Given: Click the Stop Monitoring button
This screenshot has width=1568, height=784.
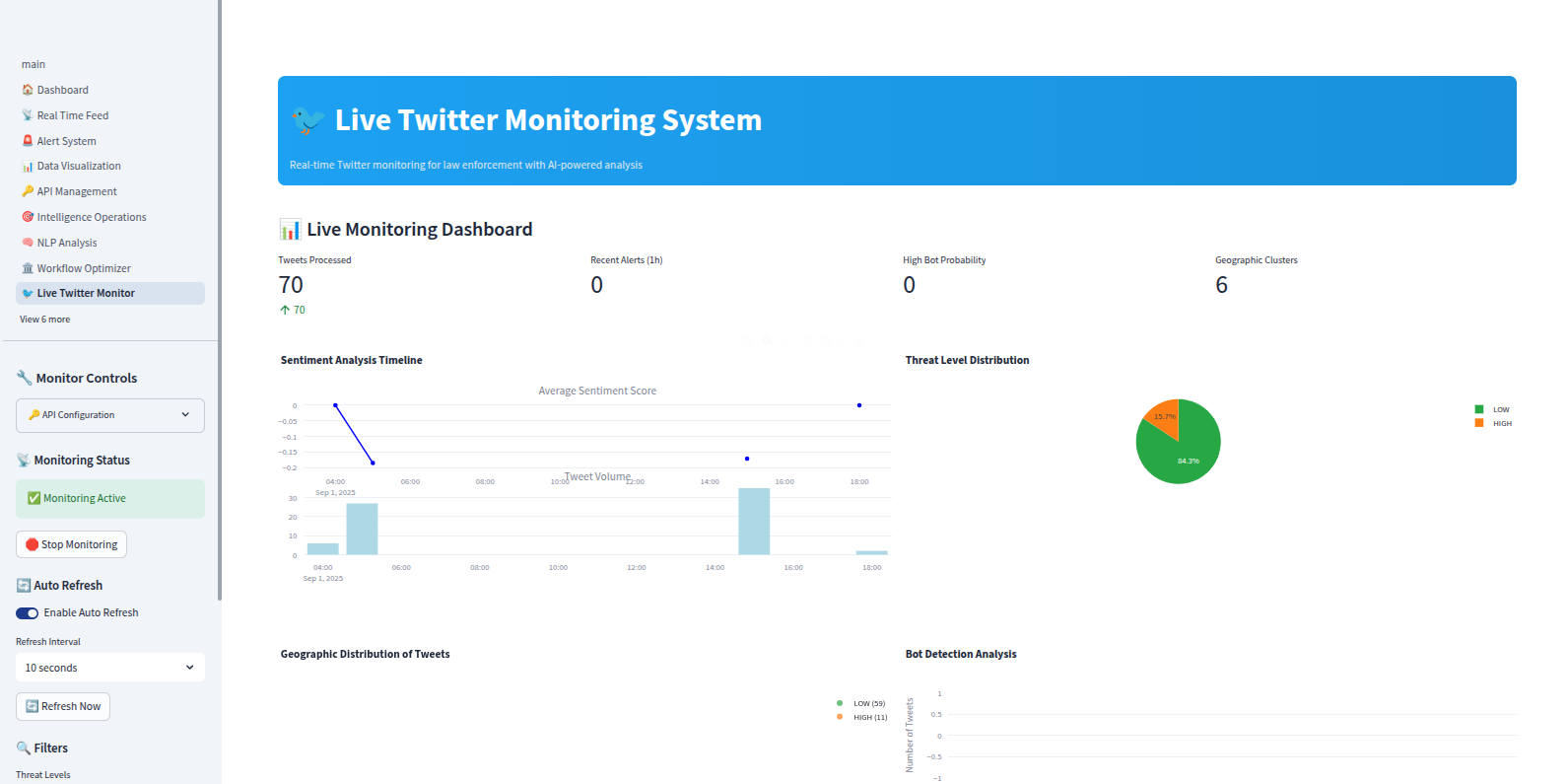Looking at the screenshot, I should [71, 544].
